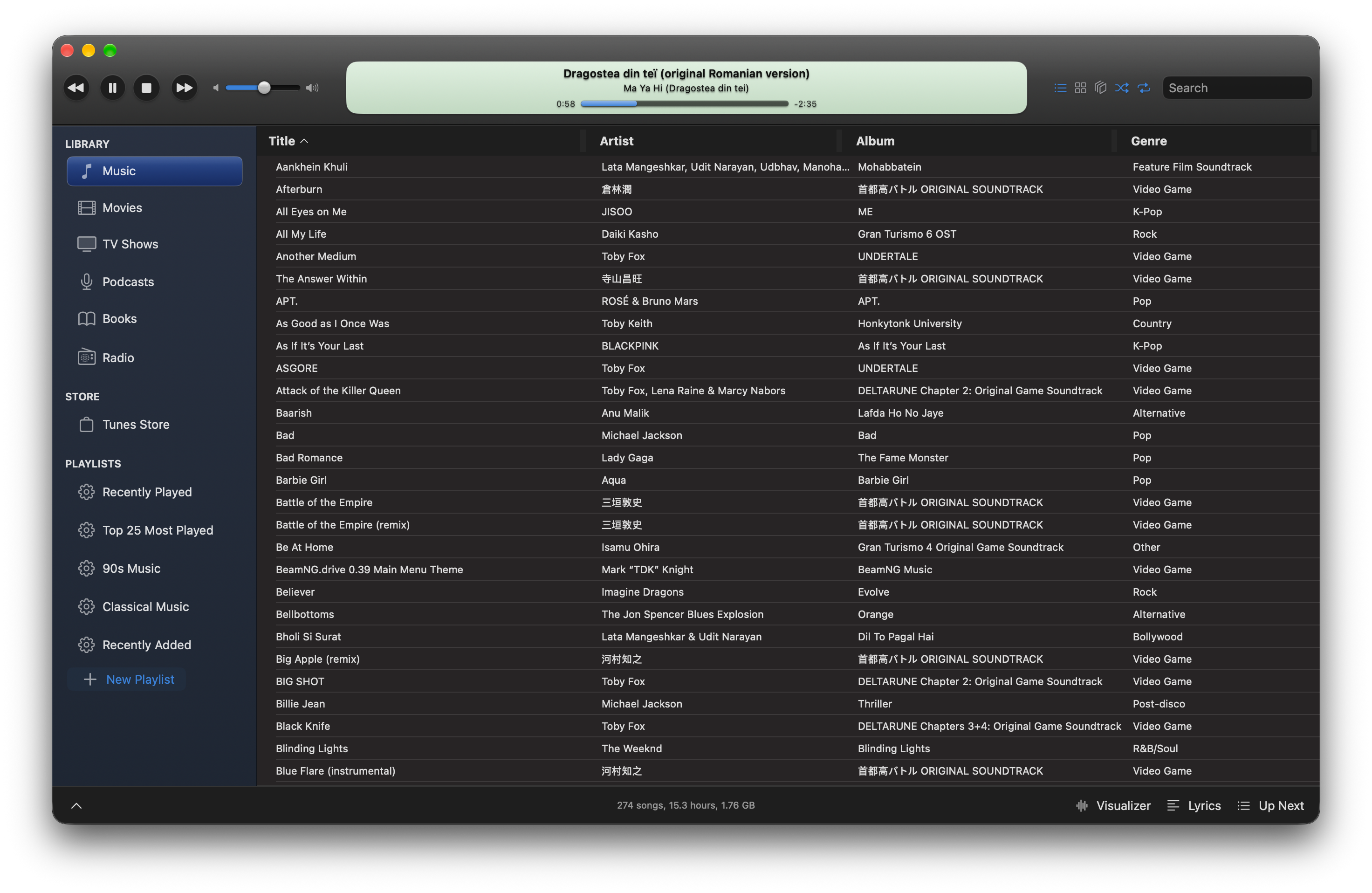Screen dimensions: 1372x893
Task: Select the song Blinding Lights
Action: click(788, 749)
